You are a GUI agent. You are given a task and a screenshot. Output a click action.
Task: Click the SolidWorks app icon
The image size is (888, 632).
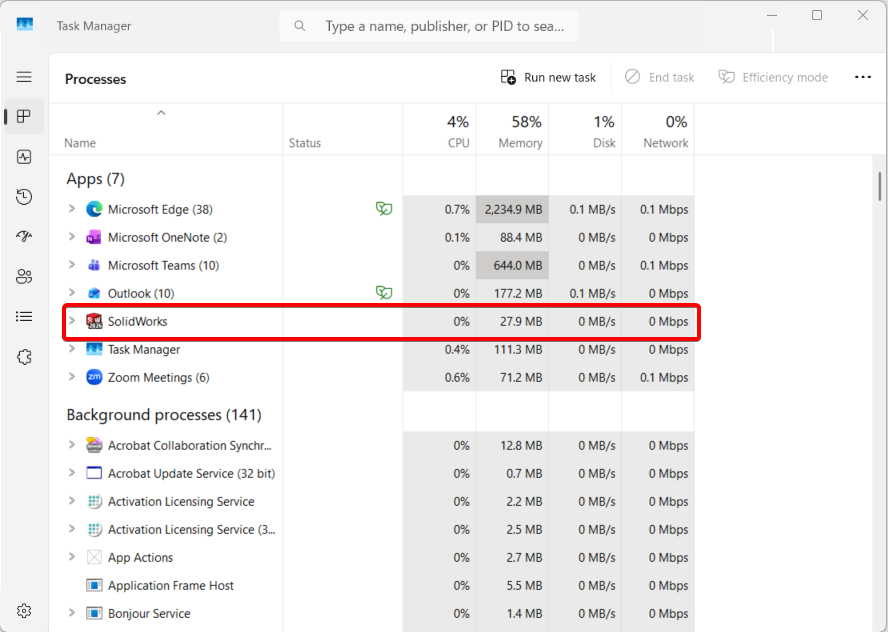coord(94,321)
